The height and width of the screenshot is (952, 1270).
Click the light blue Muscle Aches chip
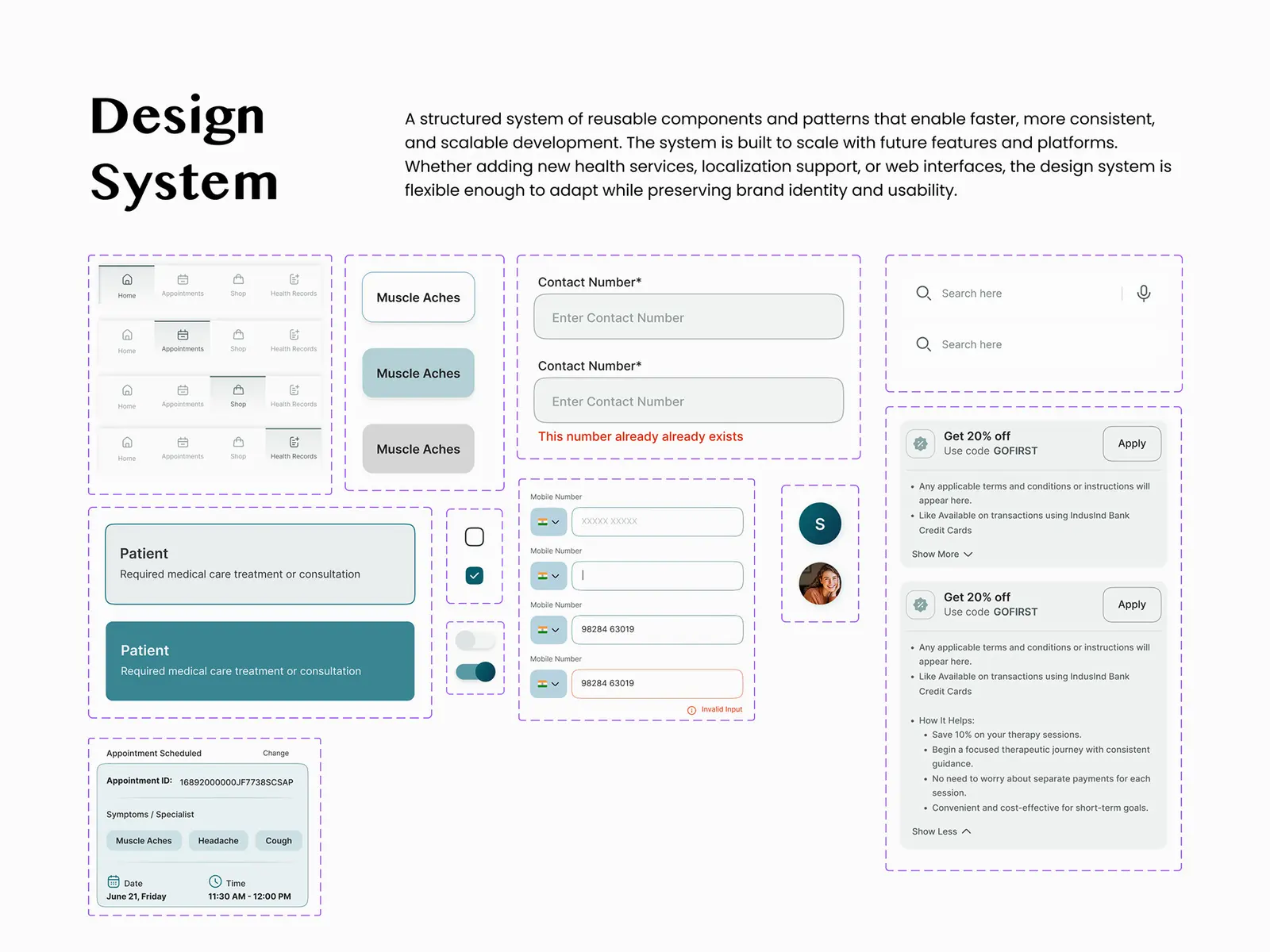(x=418, y=373)
